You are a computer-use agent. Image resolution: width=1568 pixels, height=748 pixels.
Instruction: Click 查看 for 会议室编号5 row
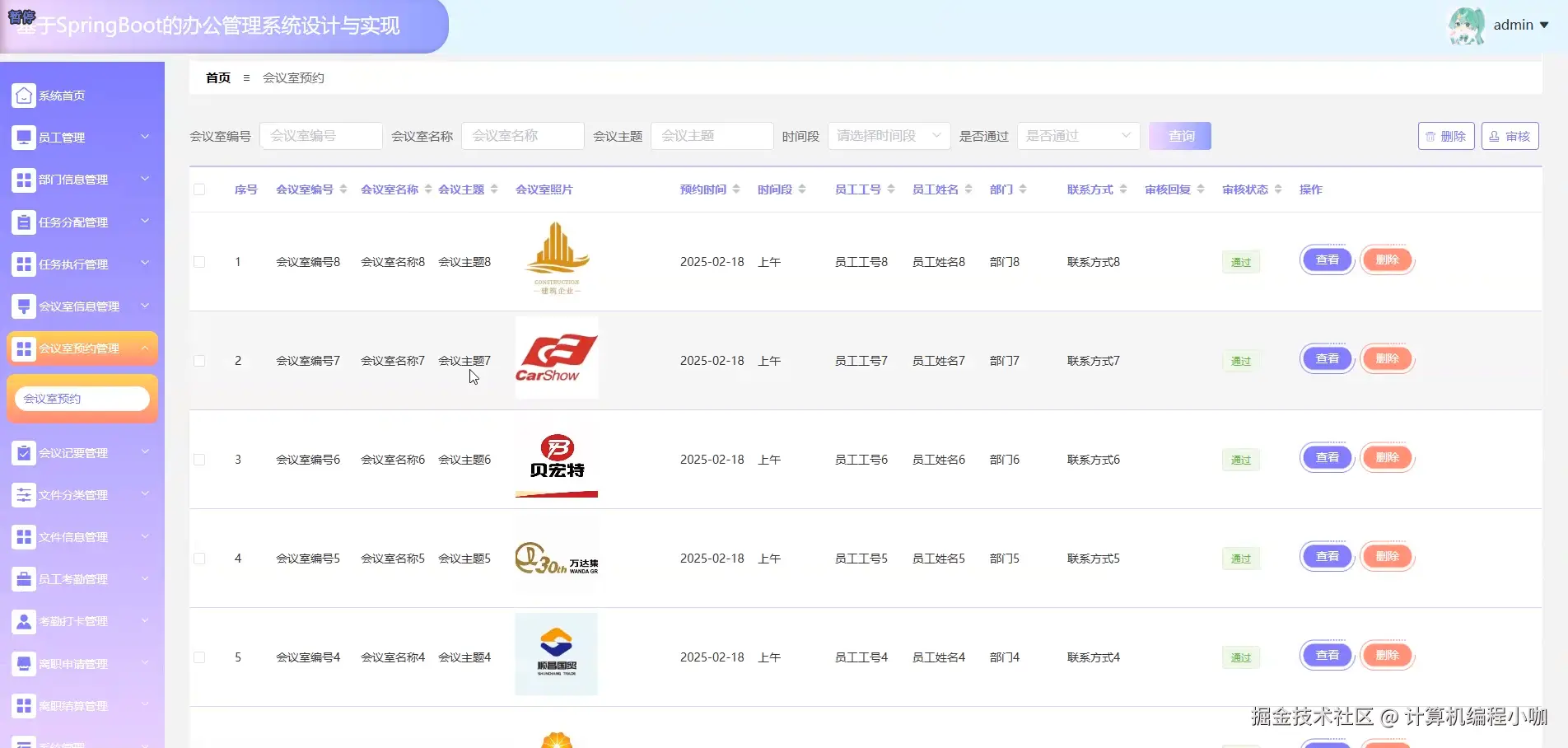1328,557
